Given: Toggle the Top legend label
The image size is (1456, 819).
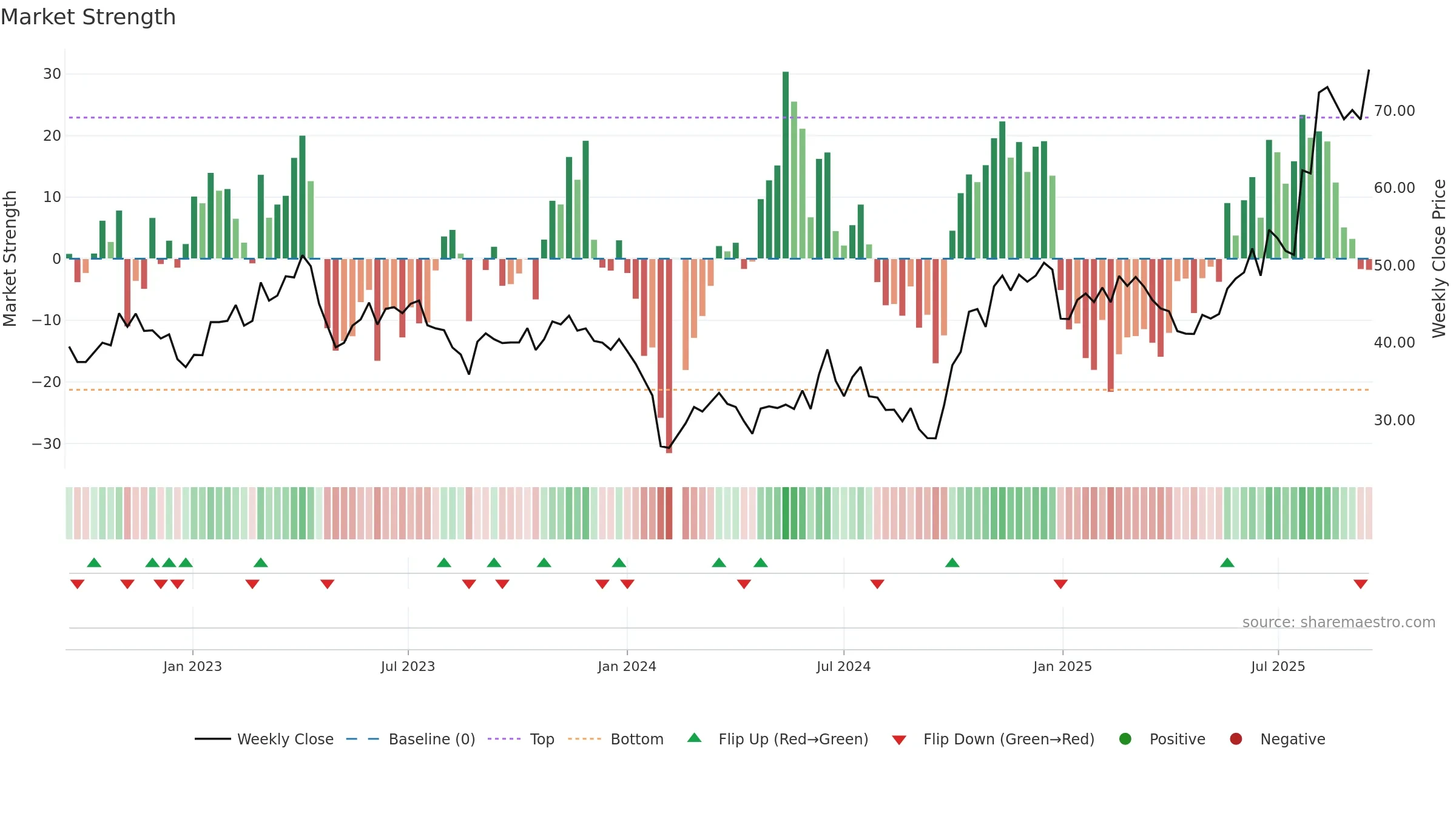Looking at the screenshot, I should [542, 739].
